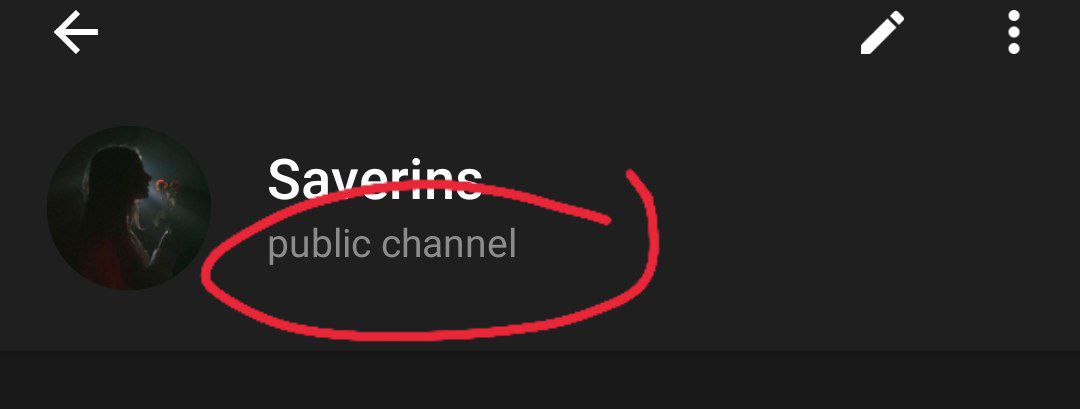The height and width of the screenshot is (409, 1080).
Task: View the Saverins channel profile photo
Action: coord(129,207)
